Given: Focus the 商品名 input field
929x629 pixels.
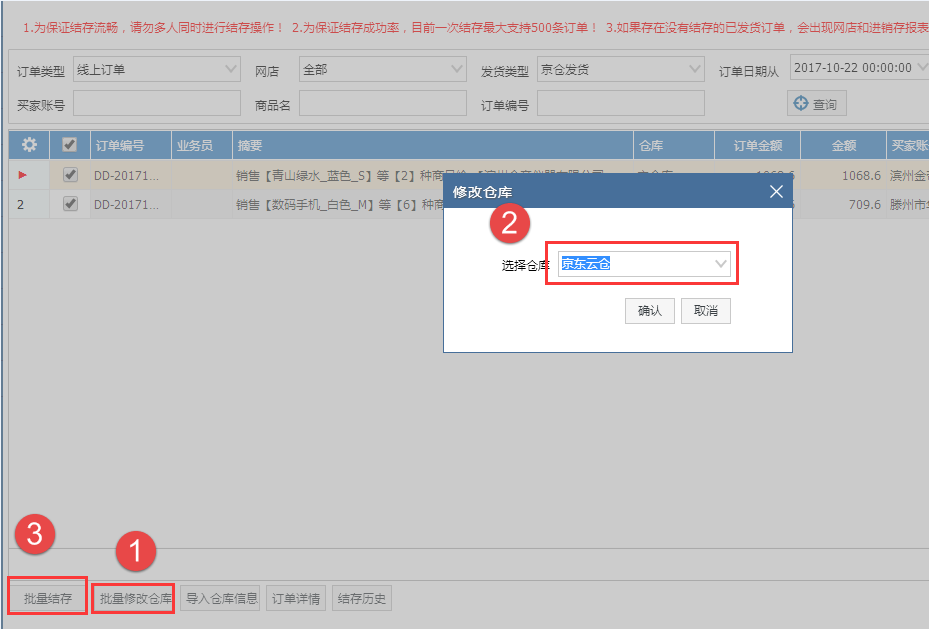Looking at the screenshot, I should point(383,104).
